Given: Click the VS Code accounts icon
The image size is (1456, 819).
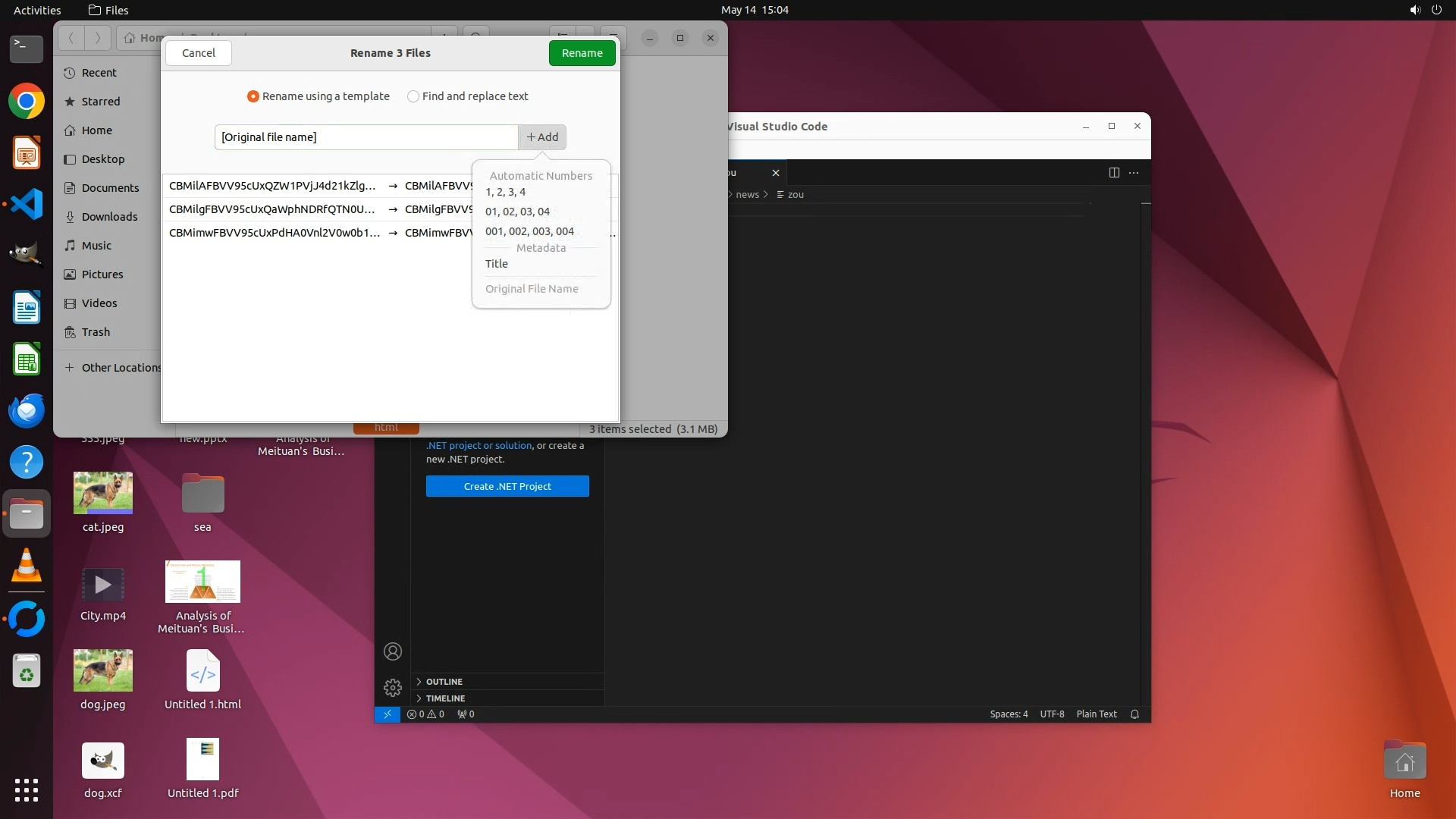Looking at the screenshot, I should pyautogui.click(x=393, y=651).
